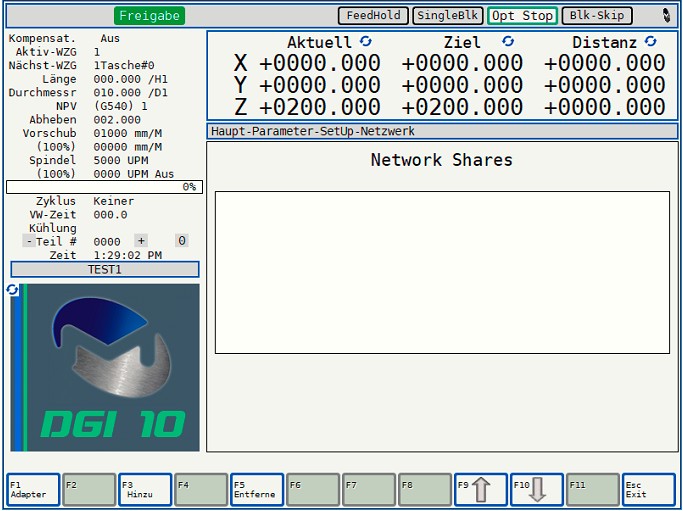Toggle the SingleBlk mode

point(448,16)
